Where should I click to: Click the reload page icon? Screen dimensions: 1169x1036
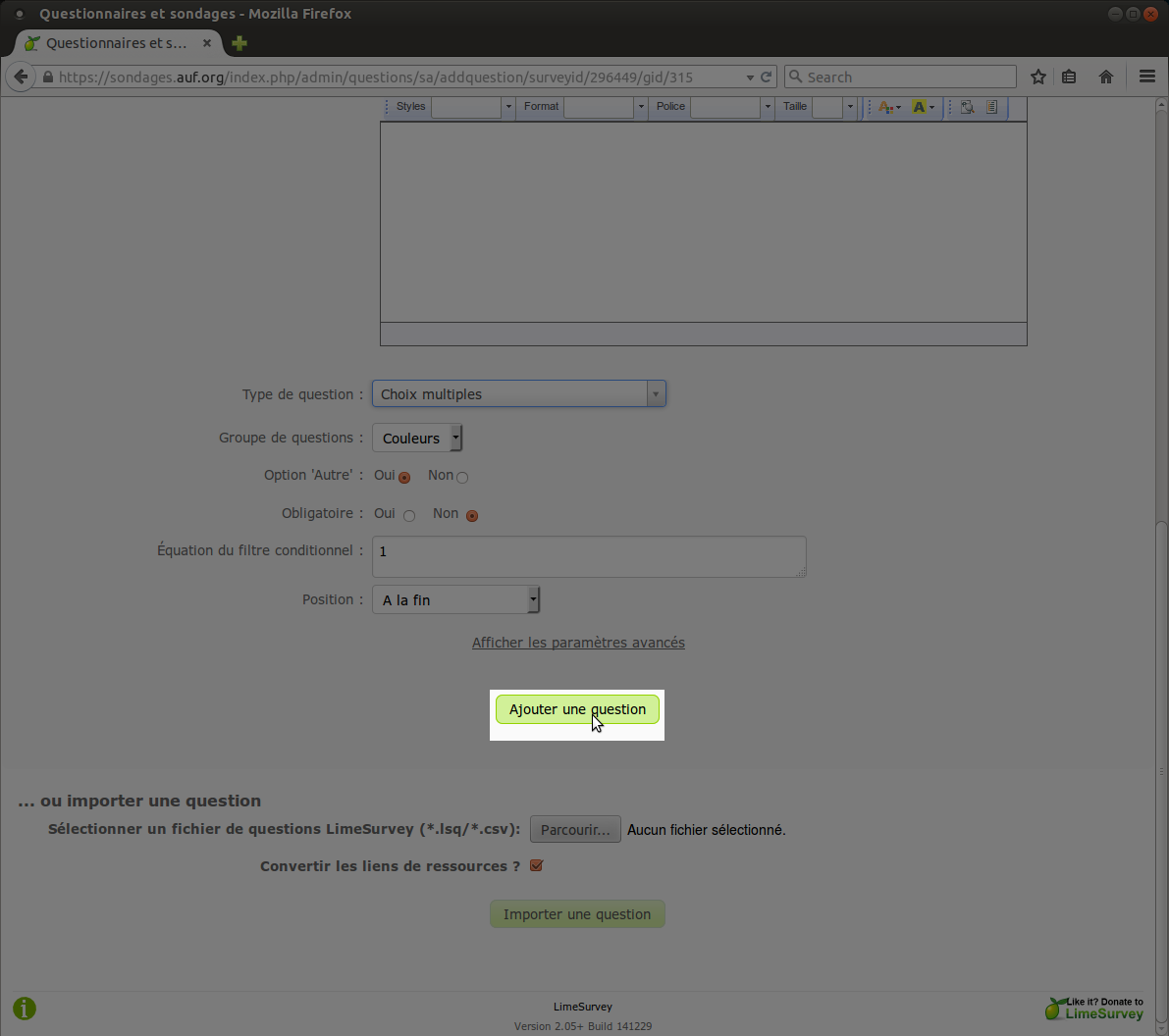point(766,77)
